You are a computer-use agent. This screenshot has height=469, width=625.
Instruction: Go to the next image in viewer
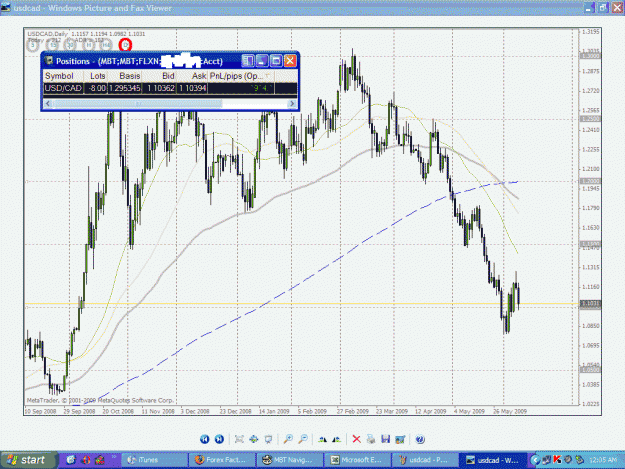(219, 439)
